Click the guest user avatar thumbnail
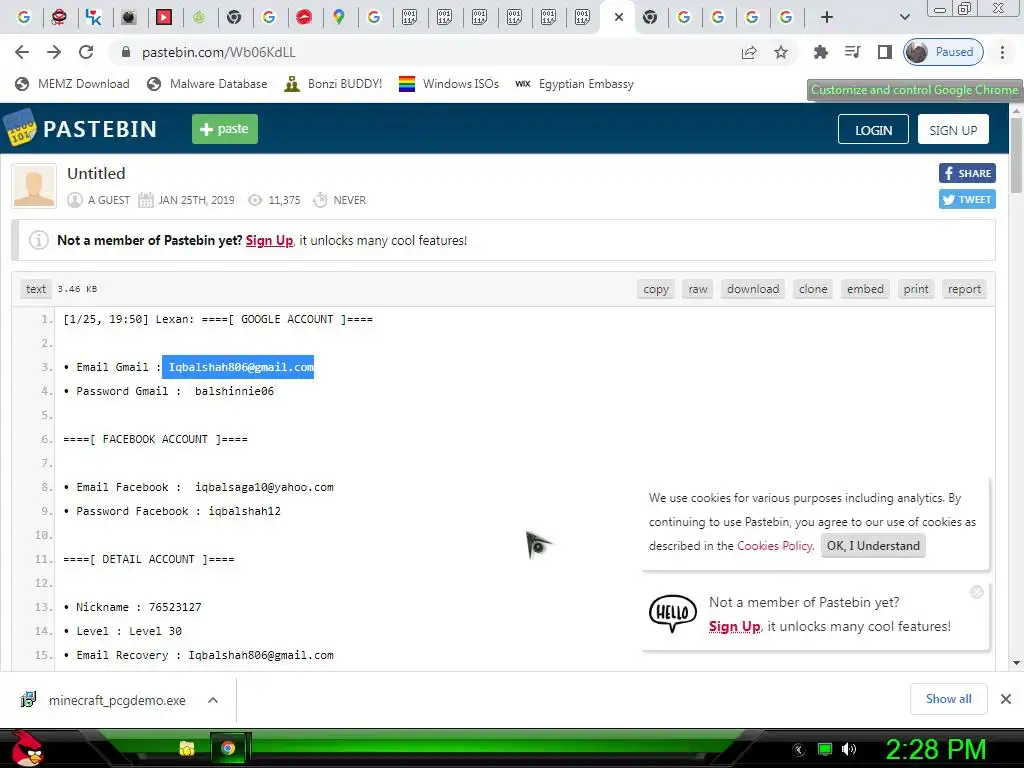 pyautogui.click(x=34, y=186)
